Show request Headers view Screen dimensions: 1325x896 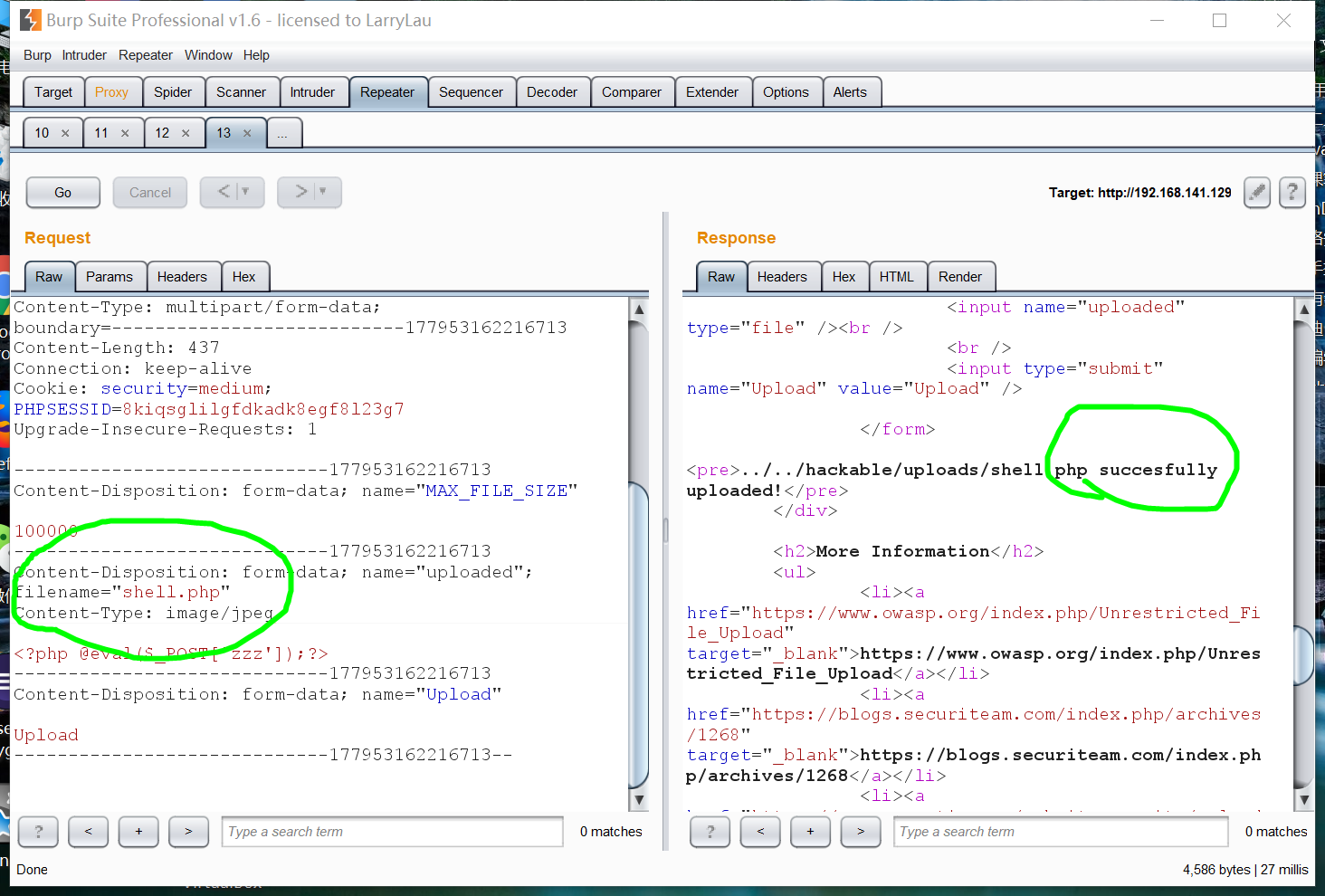pos(182,277)
